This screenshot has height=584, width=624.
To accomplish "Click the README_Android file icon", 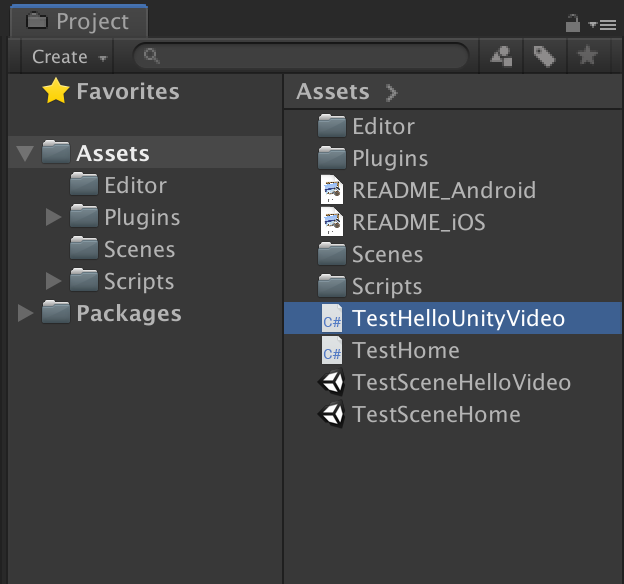I will 332,189.
